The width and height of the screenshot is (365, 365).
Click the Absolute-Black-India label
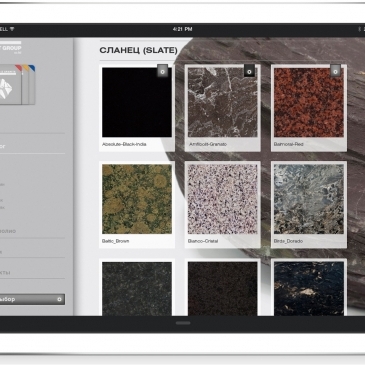[x=124, y=144]
